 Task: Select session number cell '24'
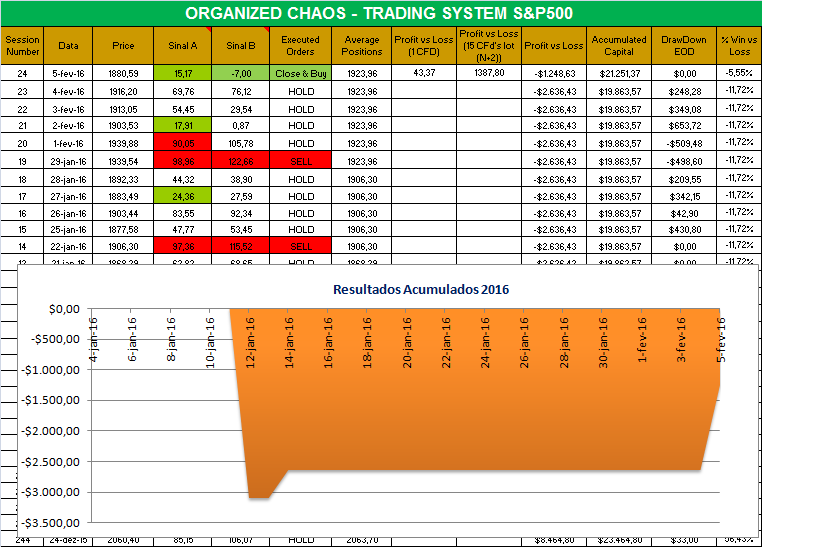pos(22,73)
